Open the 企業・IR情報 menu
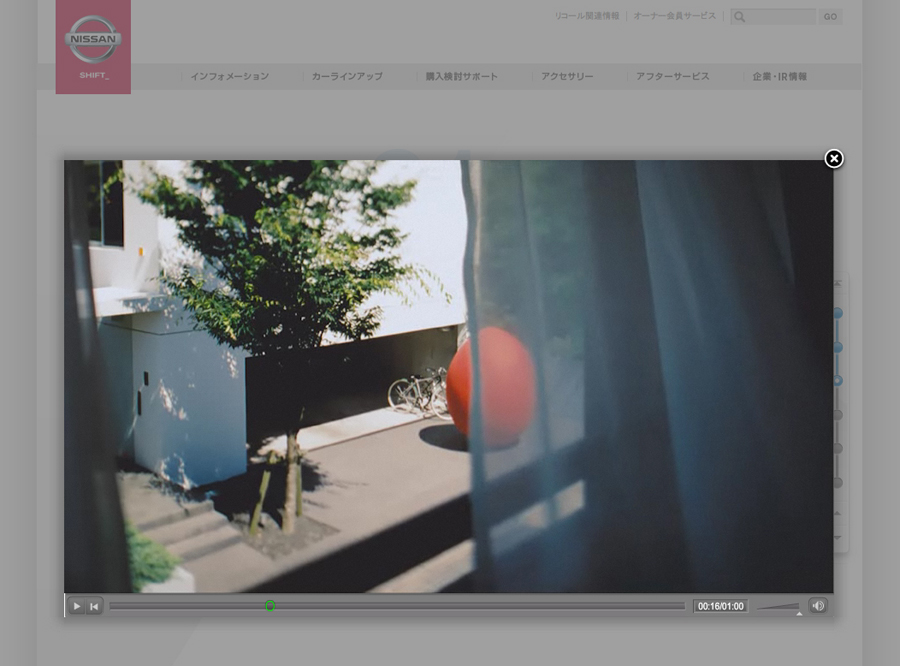The width and height of the screenshot is (900, 666). (780, 77)
